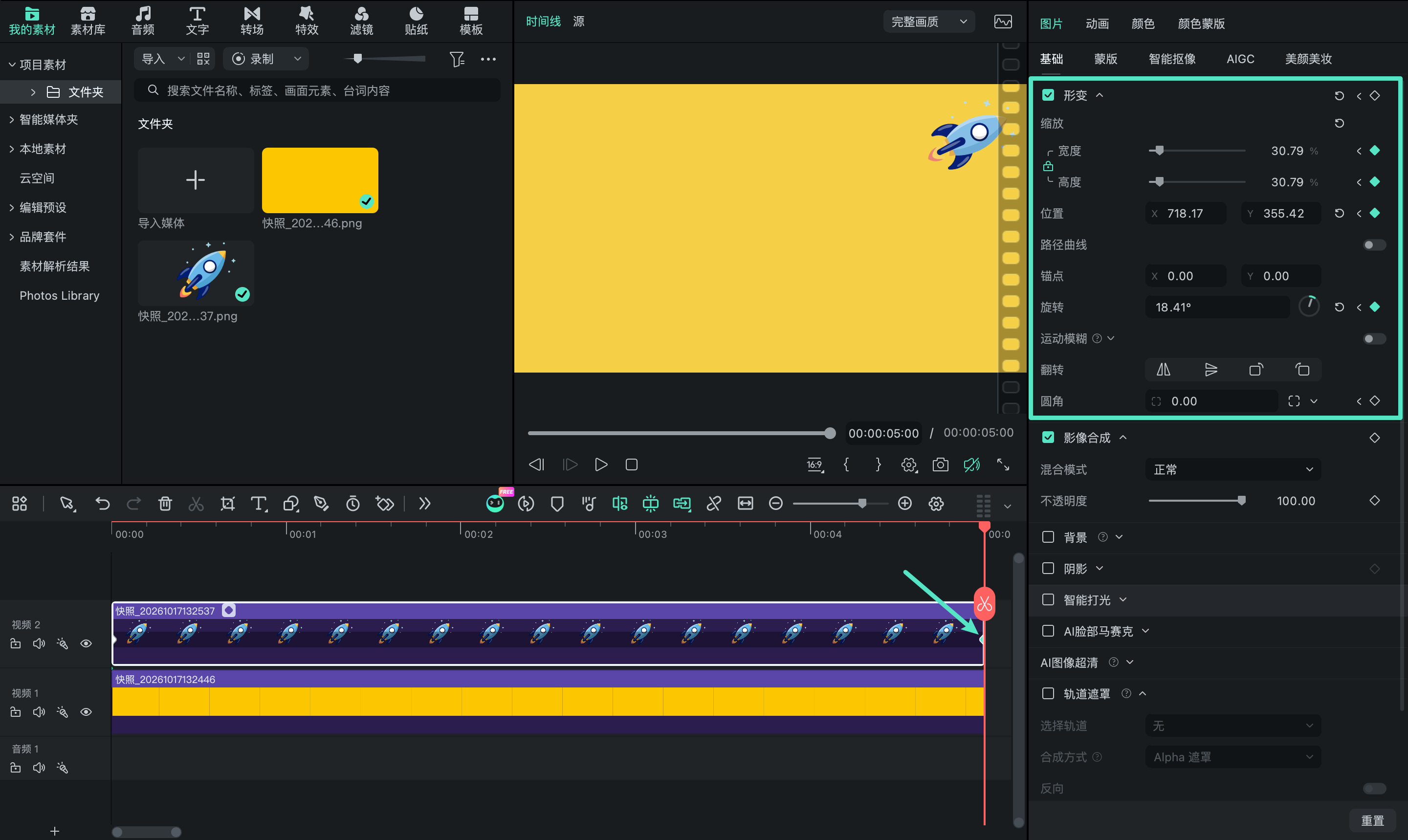Click the undo arrow in timeline toolbar
This screenshot has width=1408, height=840.
pyautogui.click(x=103, y=503)
